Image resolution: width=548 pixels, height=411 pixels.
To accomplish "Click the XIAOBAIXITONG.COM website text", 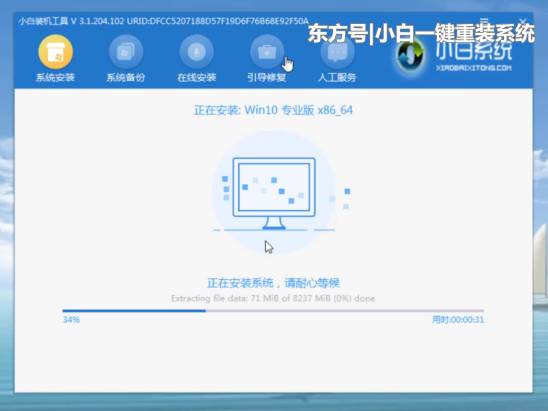I will (474, 68).
